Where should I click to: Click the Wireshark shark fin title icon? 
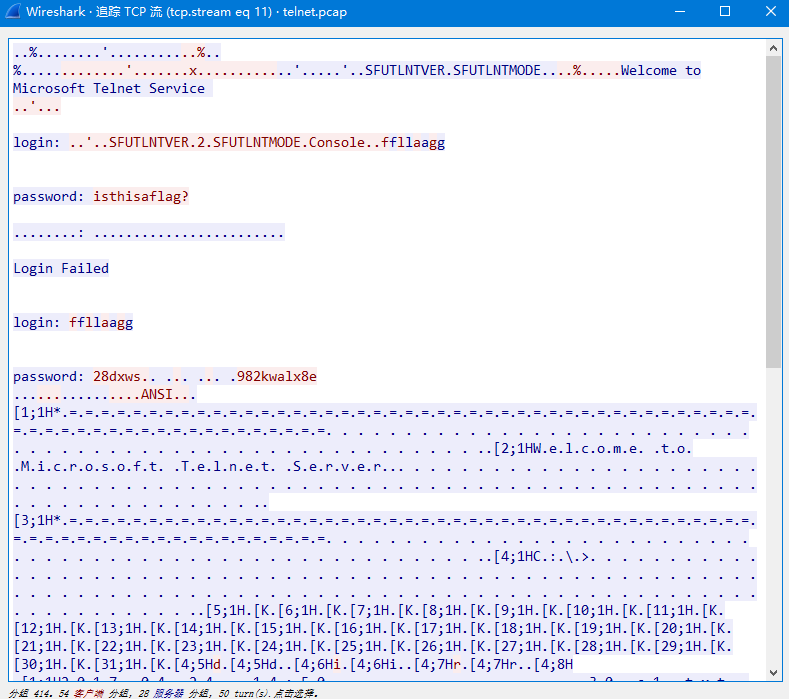[x=13, y=11]
